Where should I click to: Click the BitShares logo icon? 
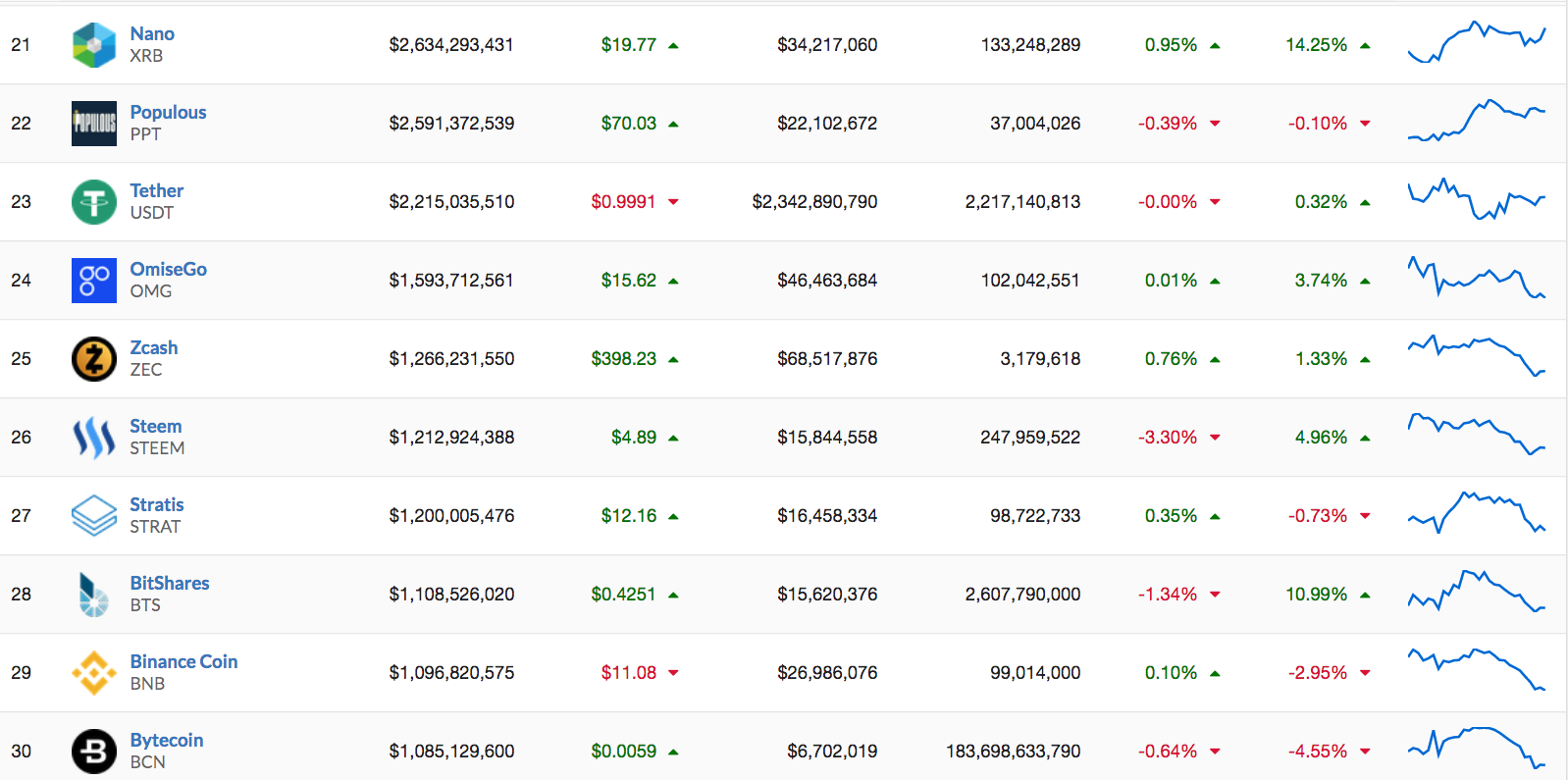94,595
